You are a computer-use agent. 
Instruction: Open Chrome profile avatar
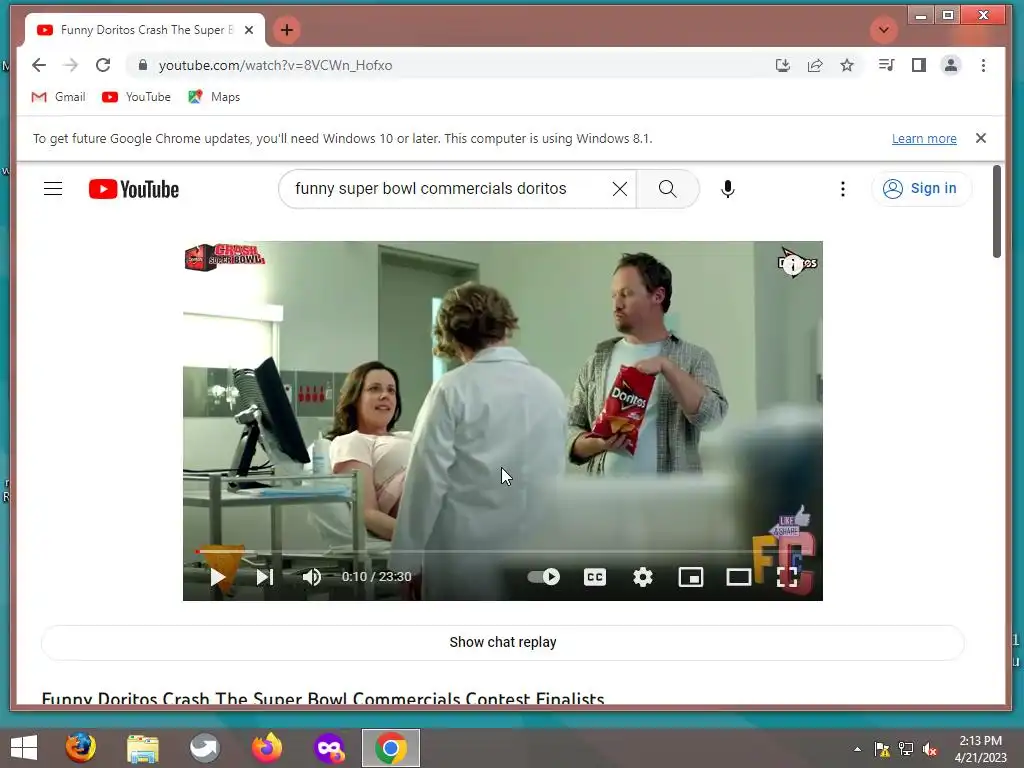(950, 65)
